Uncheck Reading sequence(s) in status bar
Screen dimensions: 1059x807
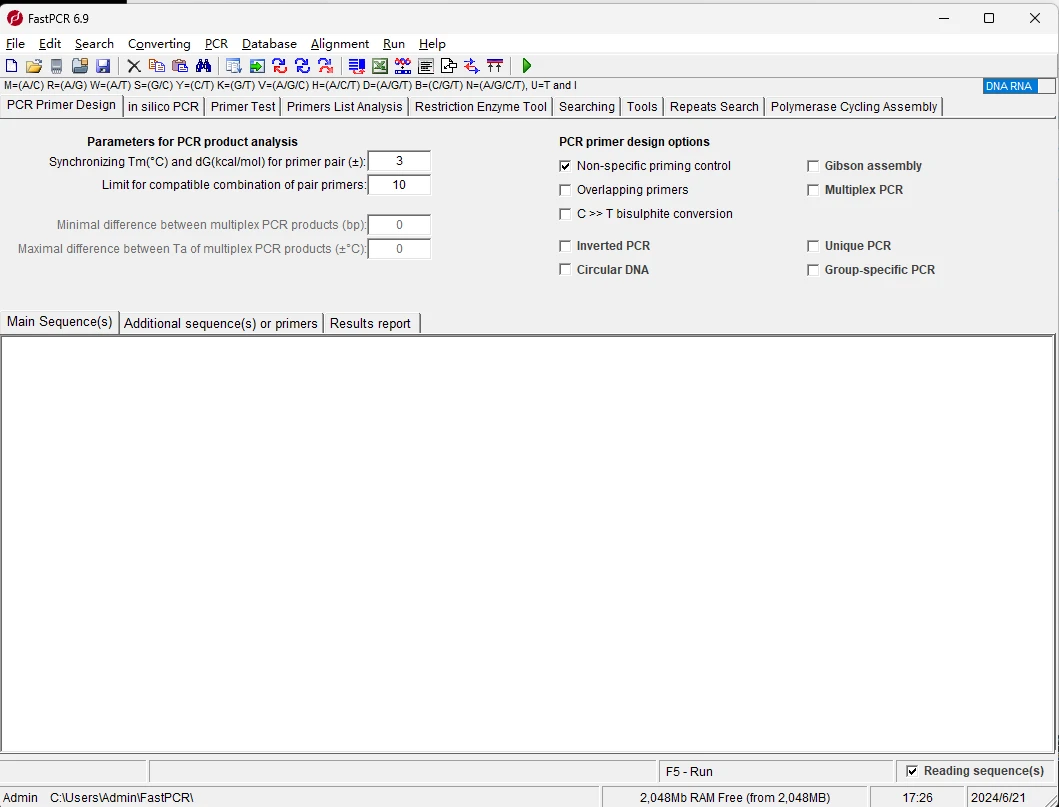coord(912,771)
